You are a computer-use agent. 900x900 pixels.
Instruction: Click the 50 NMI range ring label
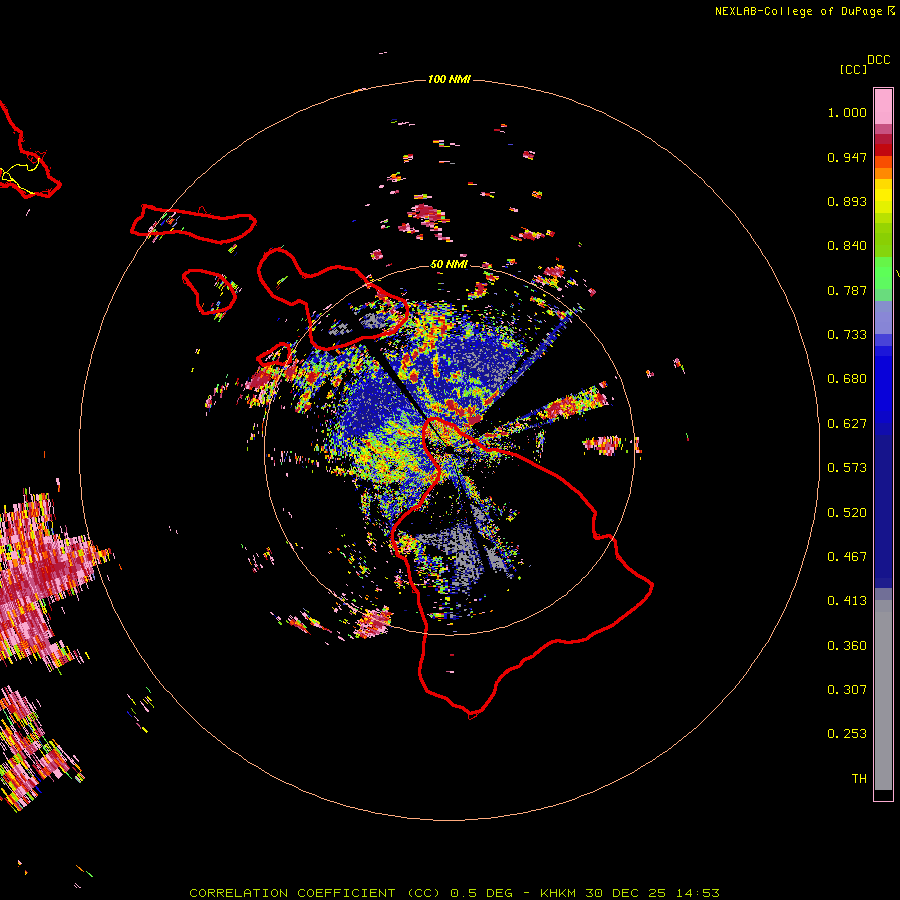coord(449,264)
